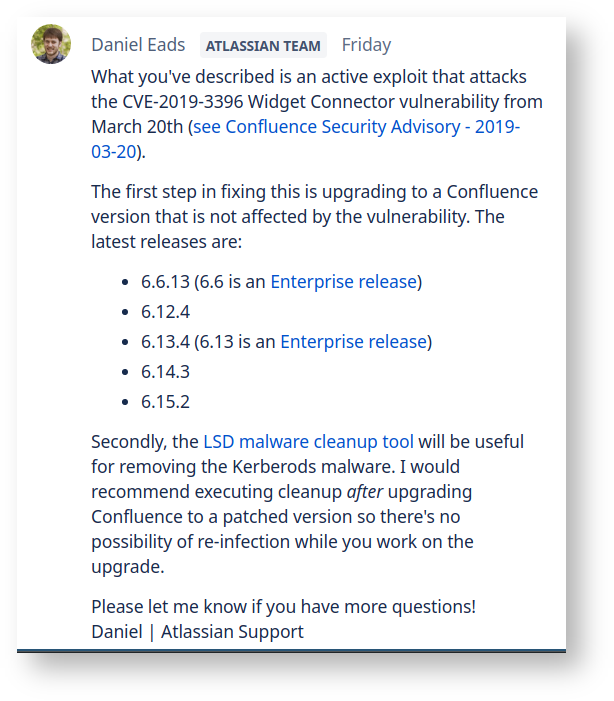Open the Confluence Security Advisory 2019-03-20 link
614x701 pixels.
pyautogui.click(x=356, y=127)
